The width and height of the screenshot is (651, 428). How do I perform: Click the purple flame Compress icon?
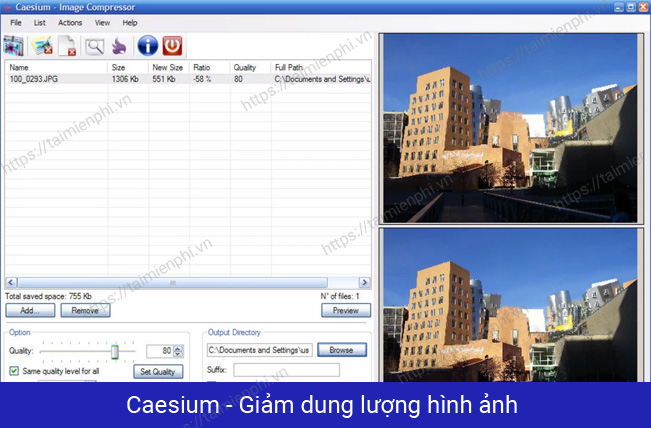119,46
